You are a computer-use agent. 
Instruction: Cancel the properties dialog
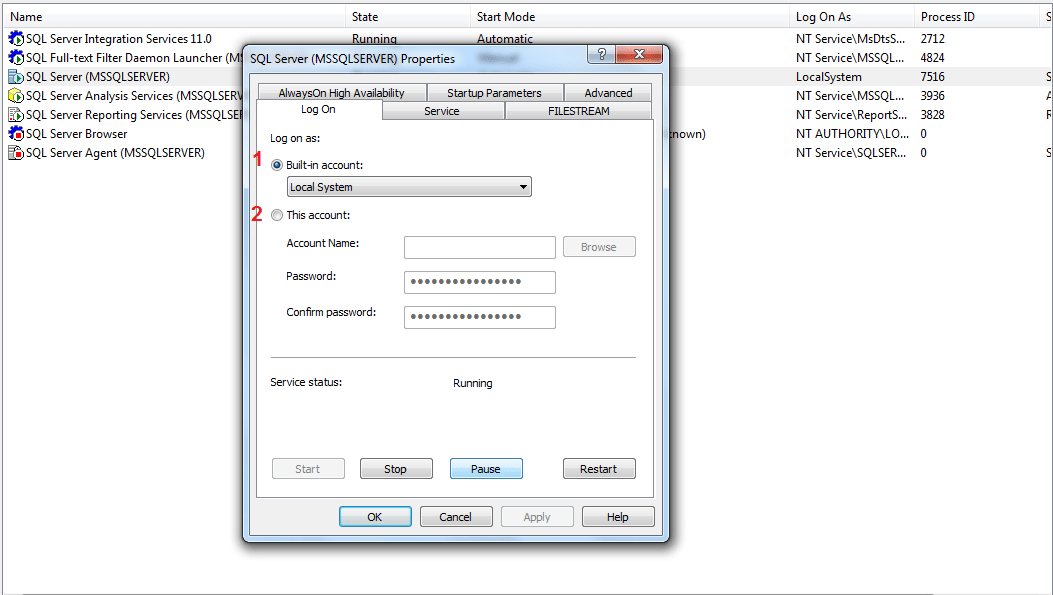456,516
